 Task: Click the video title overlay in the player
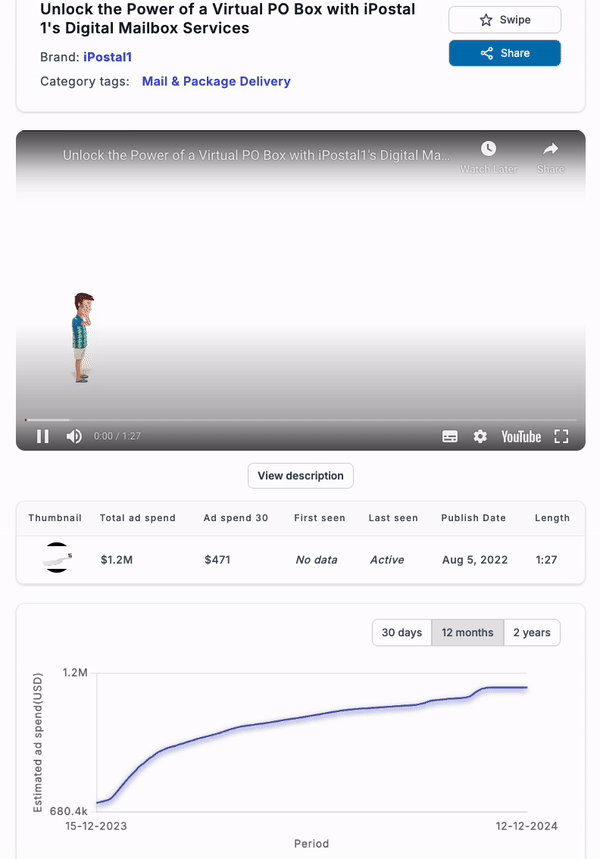point(256,155)
